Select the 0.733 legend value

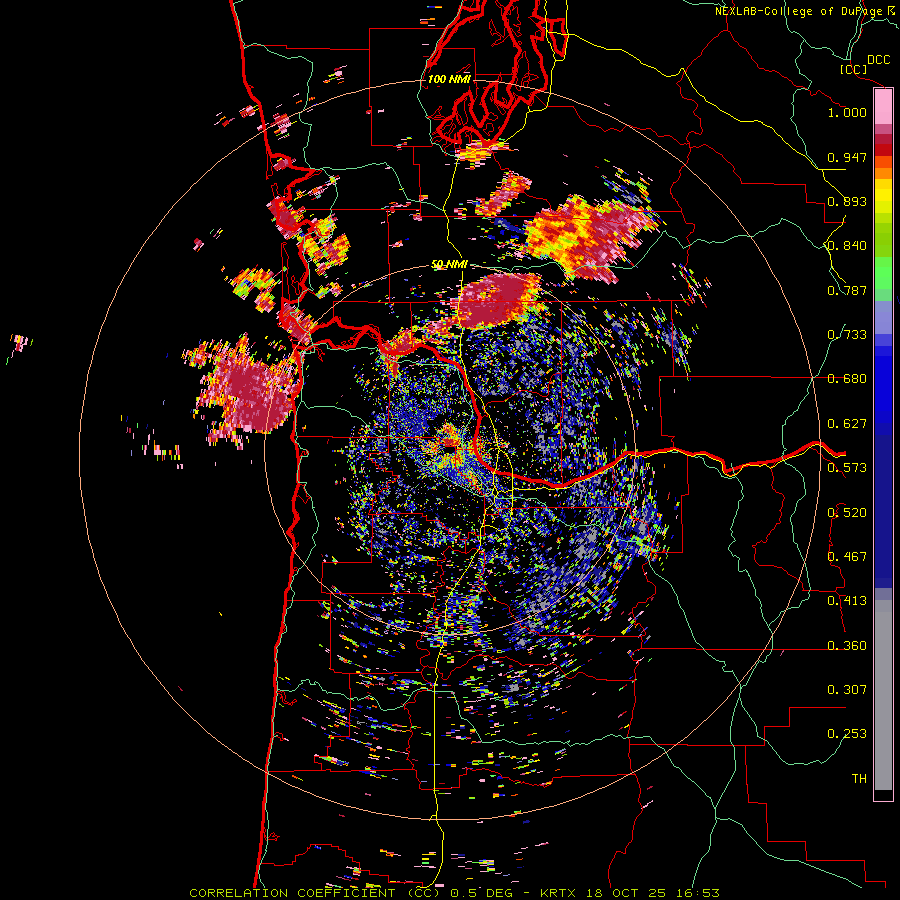[847, 335]
